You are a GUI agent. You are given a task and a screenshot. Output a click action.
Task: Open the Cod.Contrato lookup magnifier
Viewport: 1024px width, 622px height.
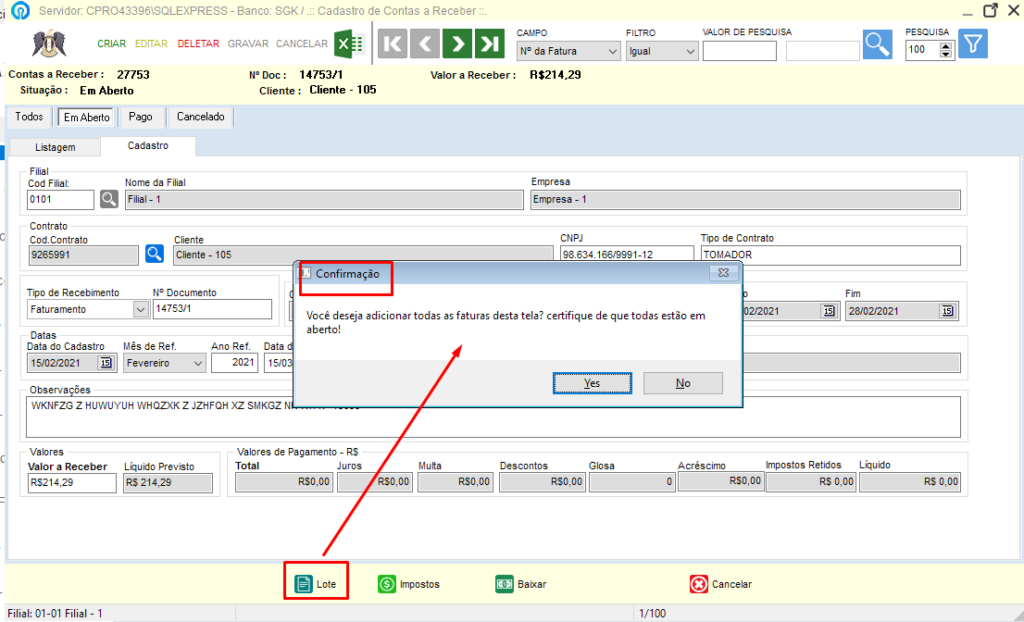154,254
